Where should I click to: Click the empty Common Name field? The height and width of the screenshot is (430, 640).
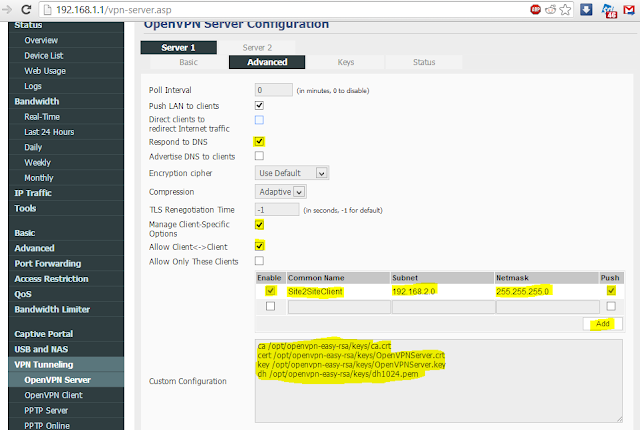click(339, 307)
